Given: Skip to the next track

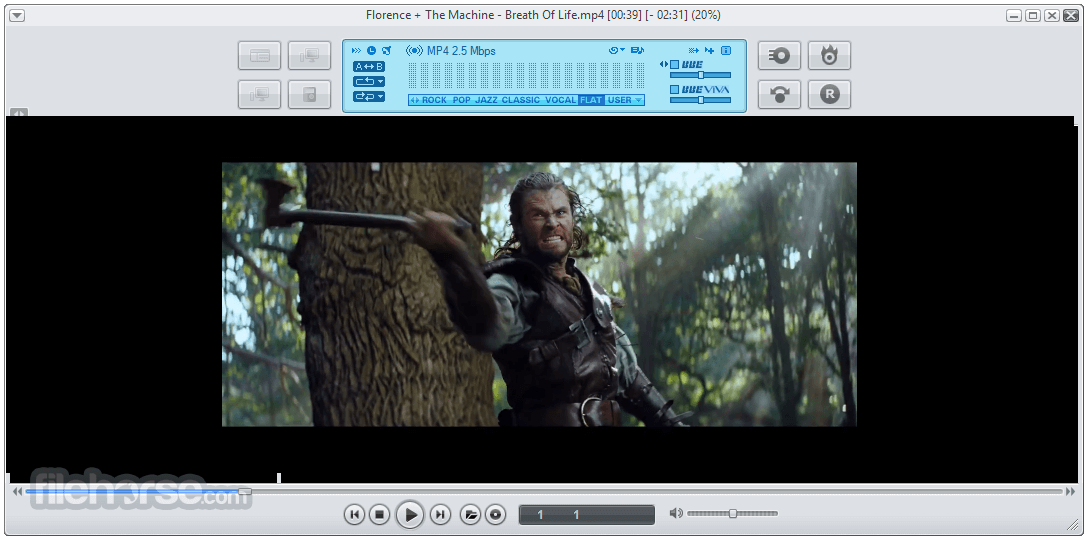Looking at the screenshot, I should pos(441,515).
